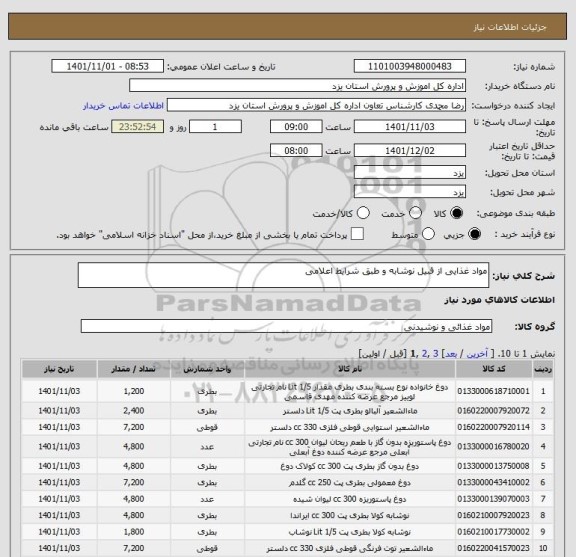576x557 pixels.
Task: Click the price validity time 08:00 field
Action: pos(296,151)
